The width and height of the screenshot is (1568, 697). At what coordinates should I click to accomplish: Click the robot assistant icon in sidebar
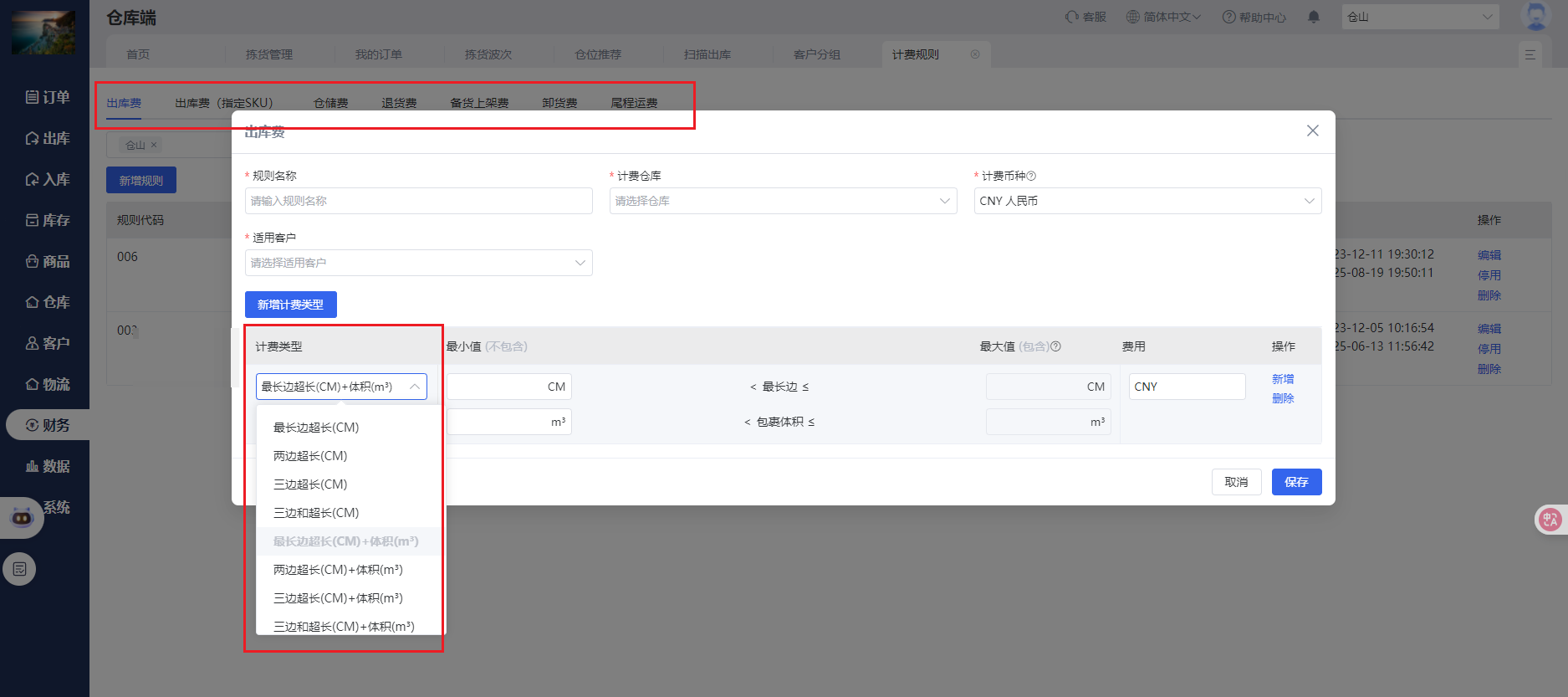(x=22, y=518)
